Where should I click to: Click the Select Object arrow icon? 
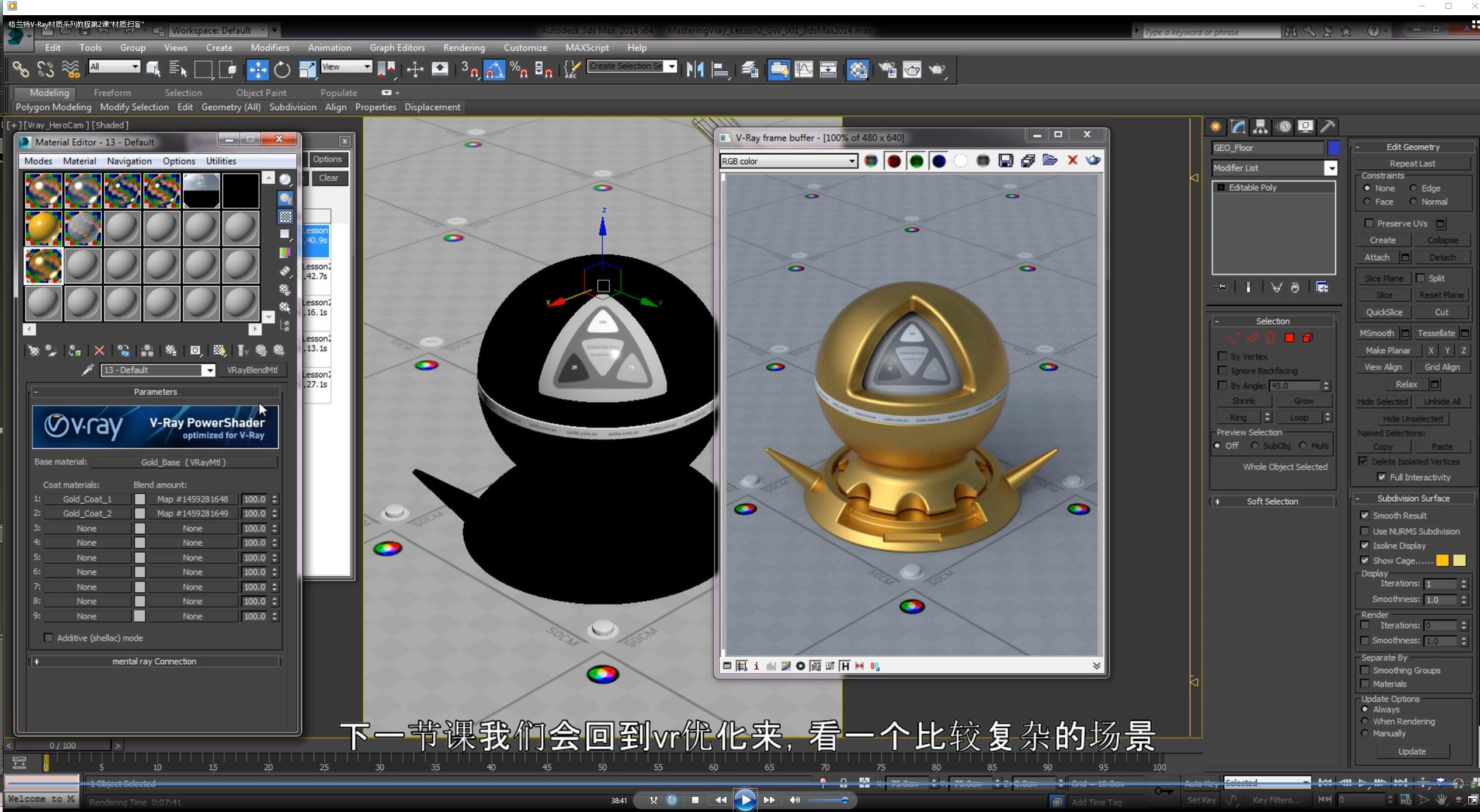154,69
